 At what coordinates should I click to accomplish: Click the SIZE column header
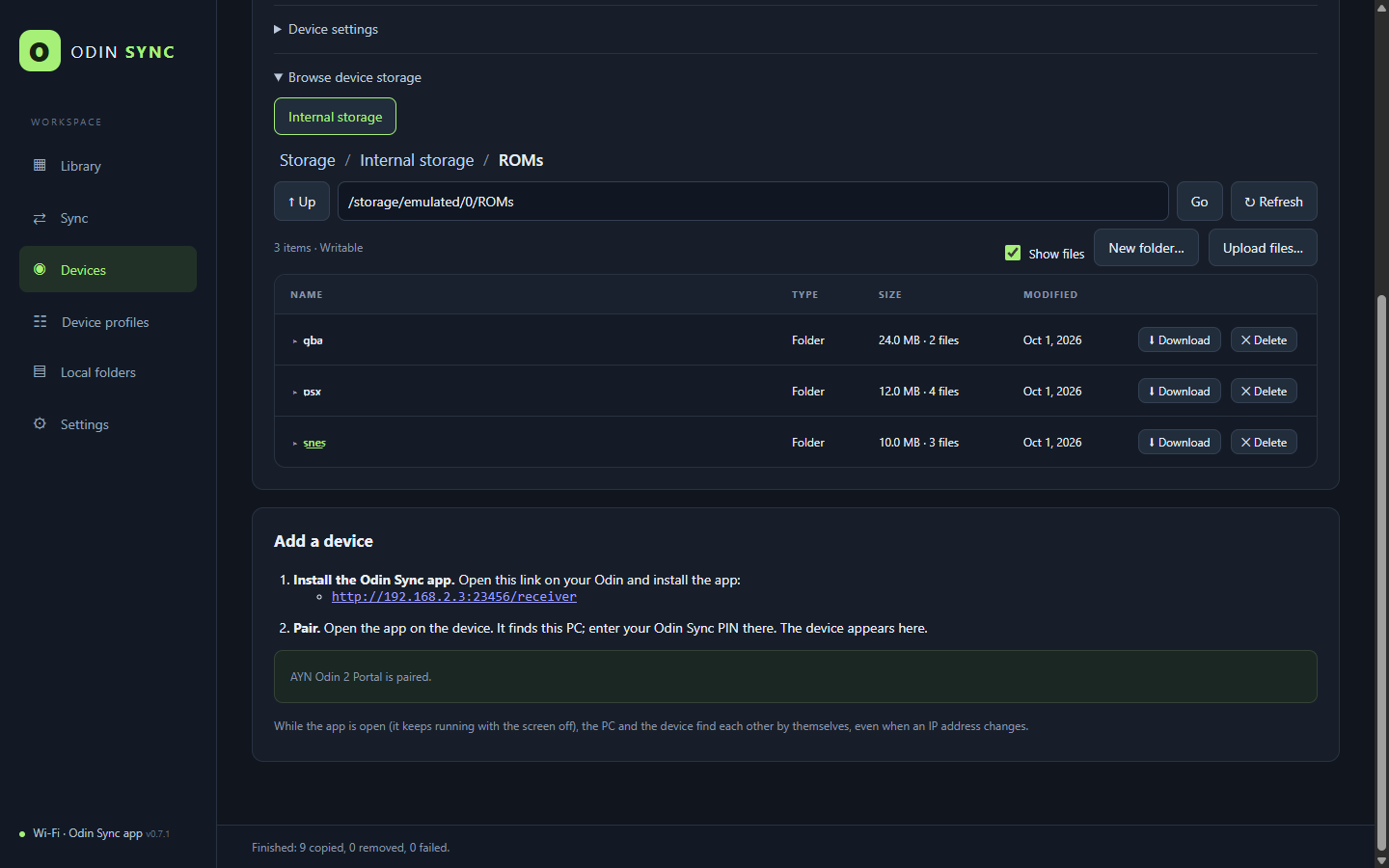pyautogui.click(x=890, y=294)
